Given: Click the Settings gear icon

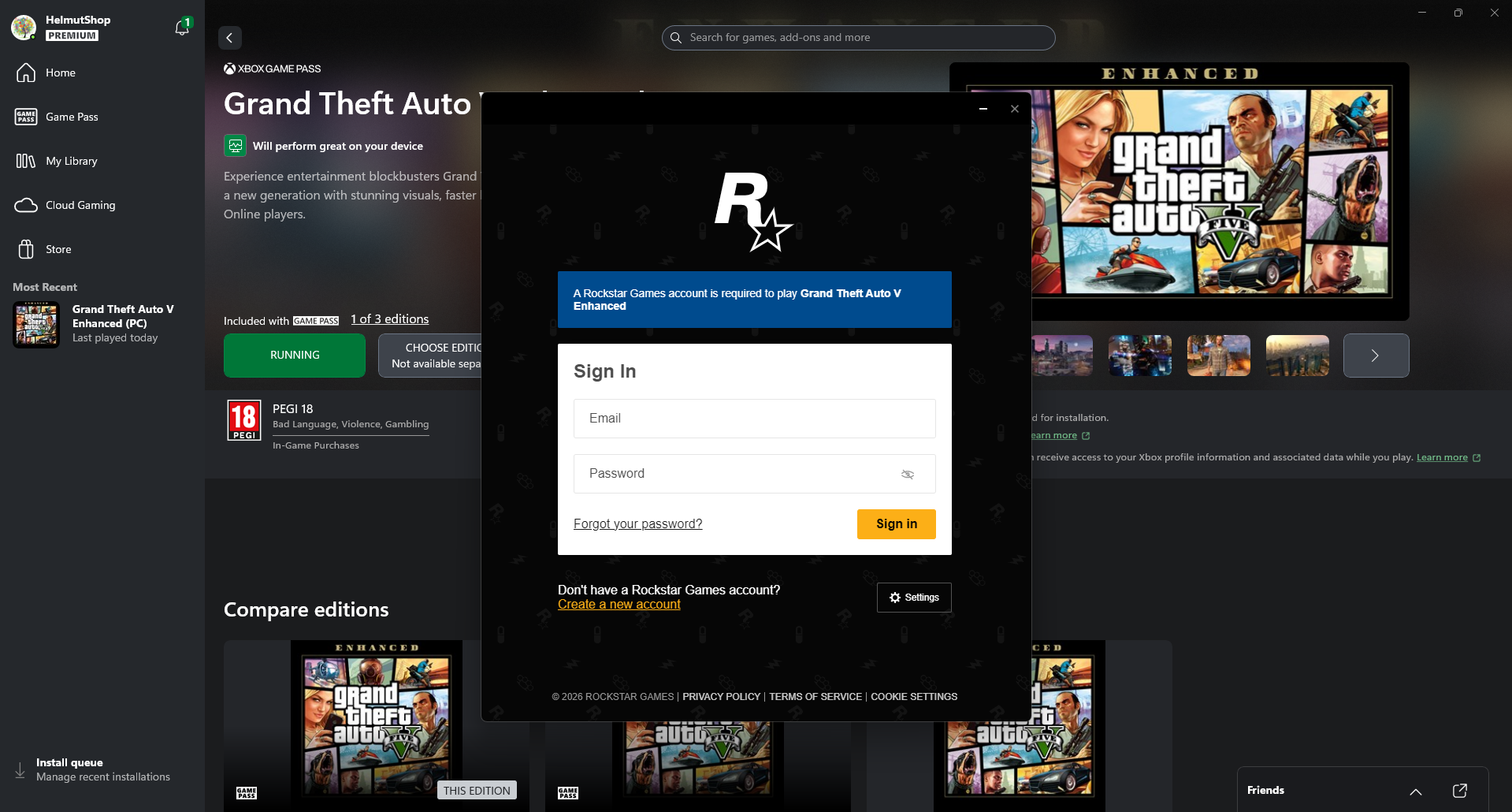Looking at the screenshot, I should (895, 598).
